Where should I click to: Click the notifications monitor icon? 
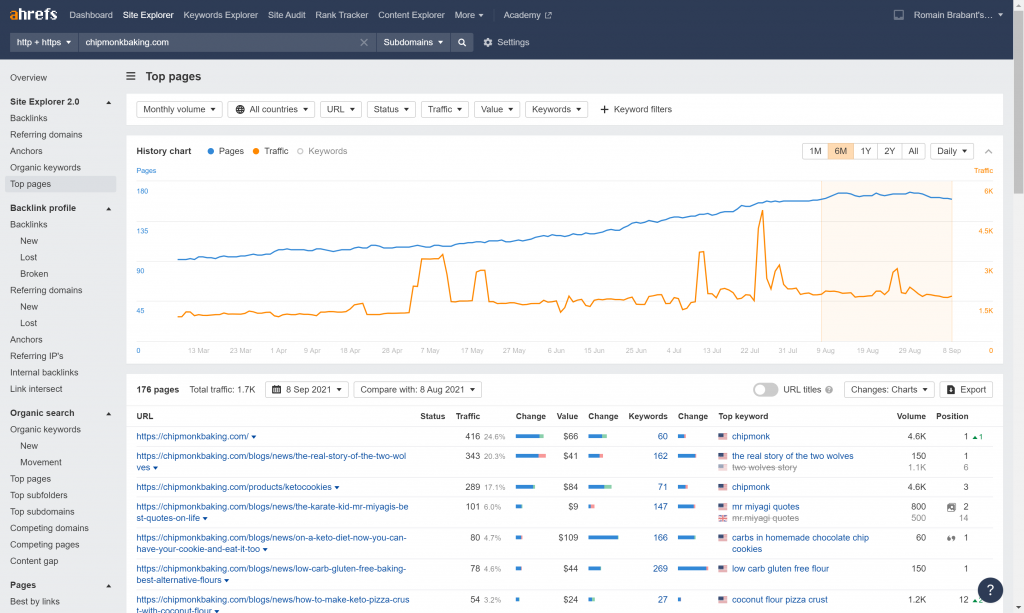(x=899, y=14)
